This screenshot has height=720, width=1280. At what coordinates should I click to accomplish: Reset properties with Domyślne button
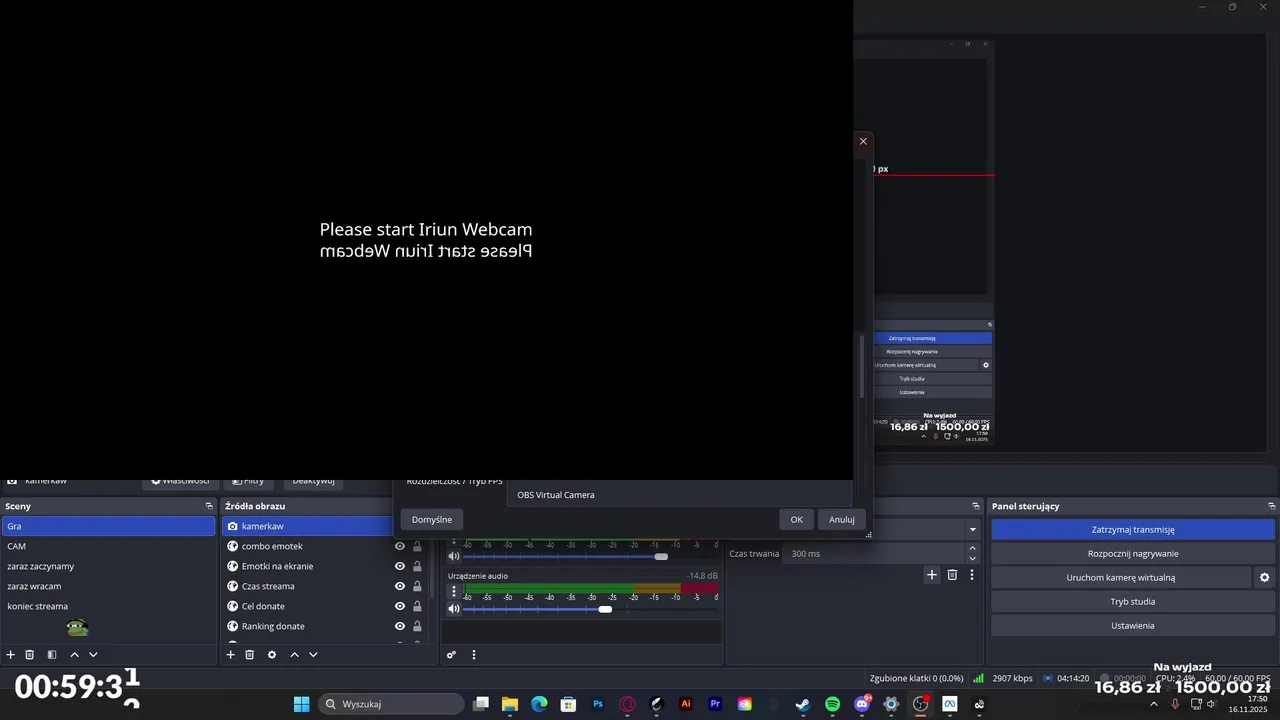[x=432, y=519]
